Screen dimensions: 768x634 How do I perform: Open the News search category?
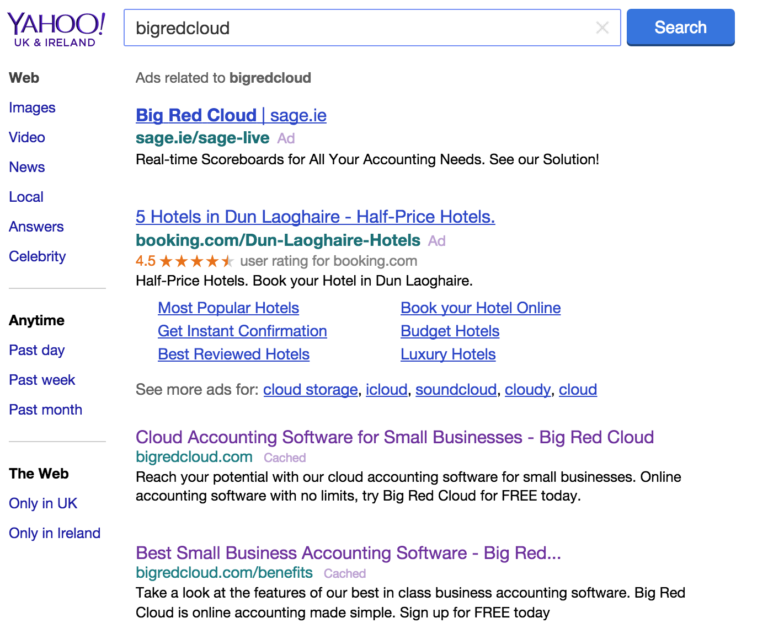pos(27,167)
